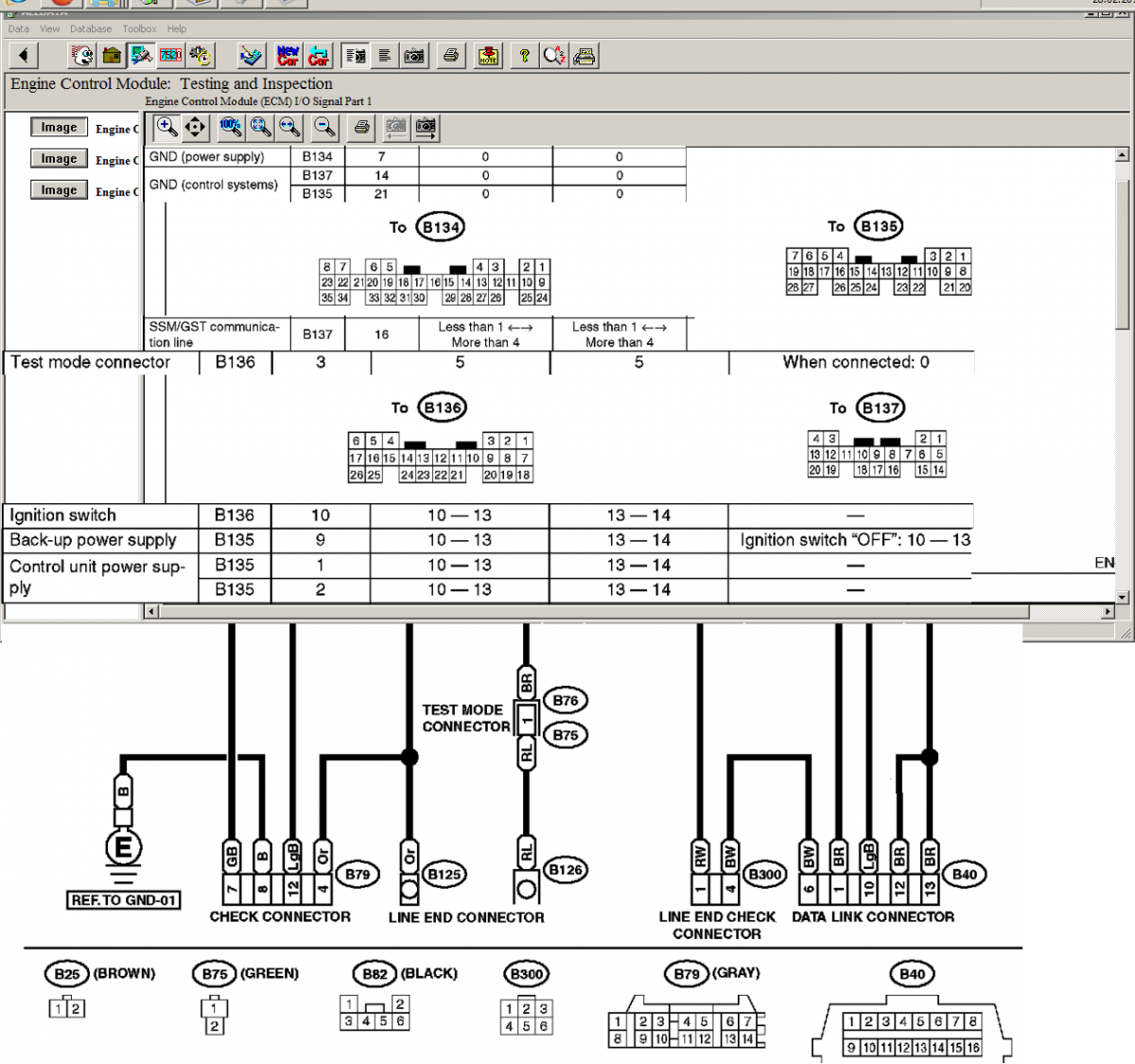Open the A-Z search magnifier icon
This screenshot has width=1135, height=1064.
pos(554,56)
